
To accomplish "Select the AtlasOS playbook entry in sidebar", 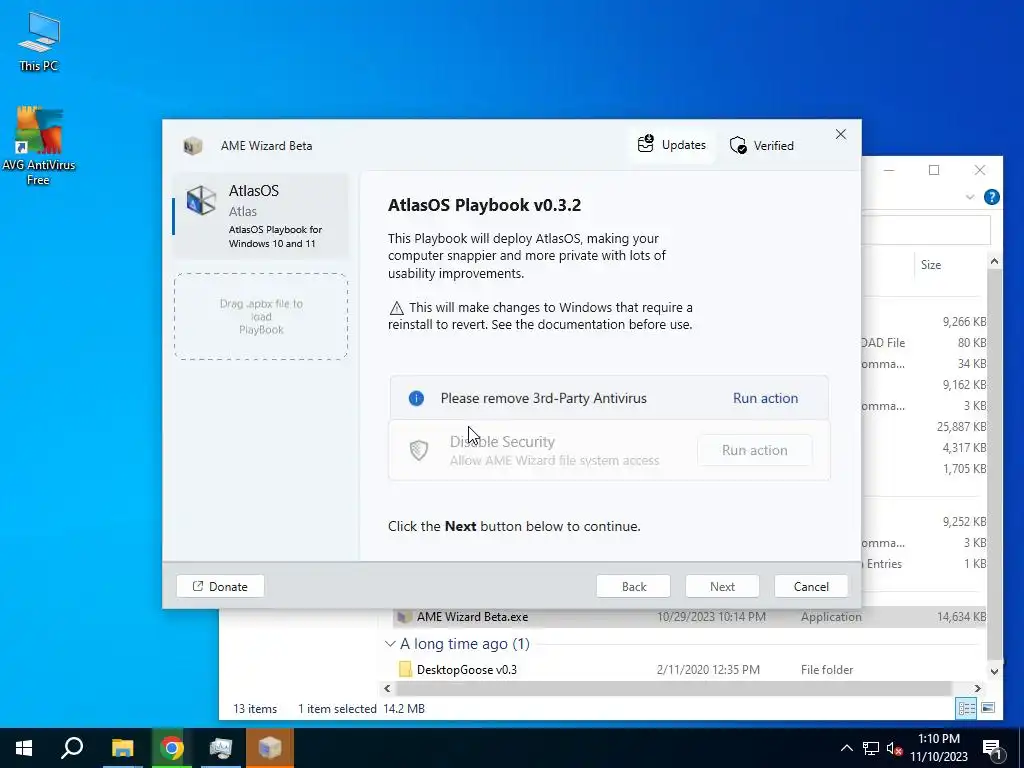I will click(261, 216).
